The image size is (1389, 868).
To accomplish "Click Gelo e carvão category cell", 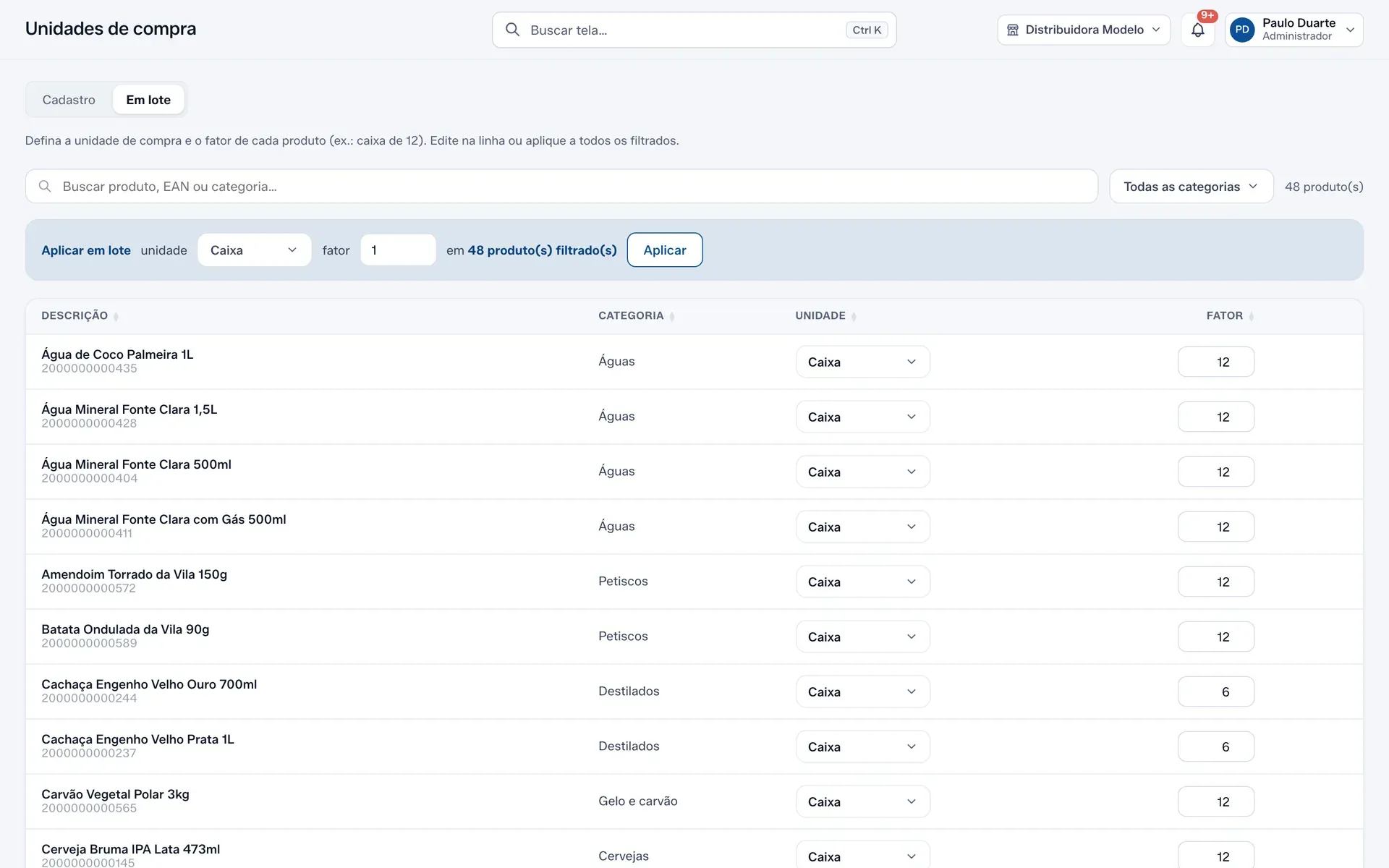I will (637, 801).
